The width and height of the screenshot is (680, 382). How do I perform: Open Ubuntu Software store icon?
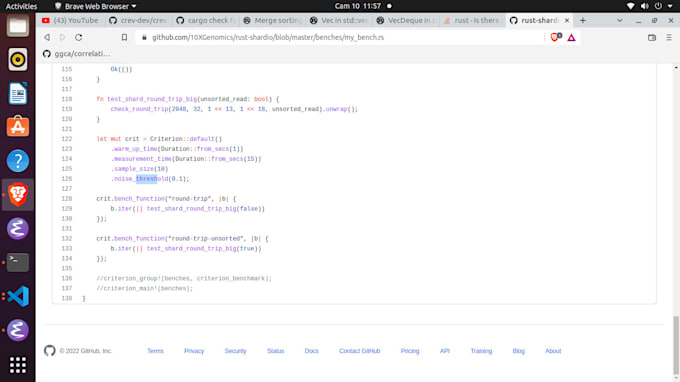[x=18, y=127]
